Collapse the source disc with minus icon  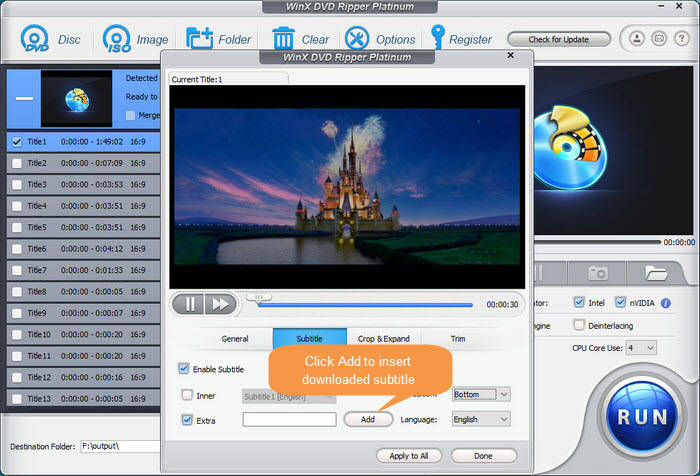[x=24, y=98]
